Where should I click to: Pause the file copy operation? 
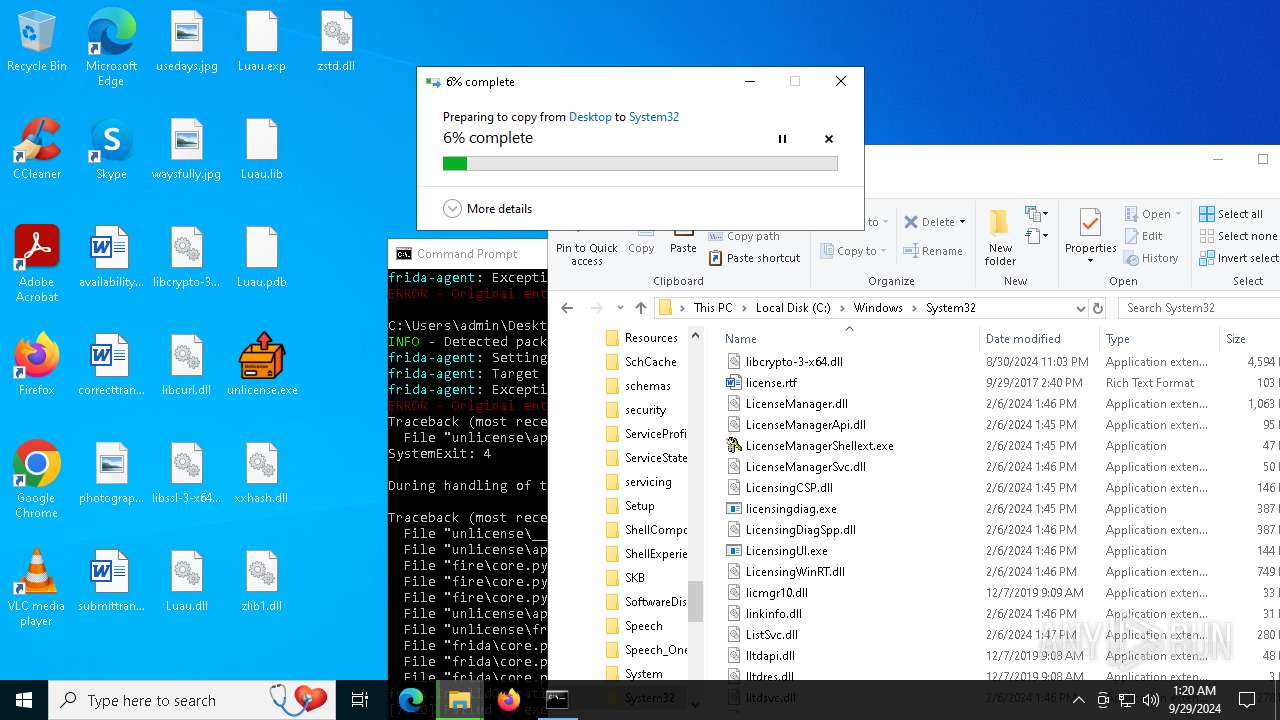click(x=782, y=139)
